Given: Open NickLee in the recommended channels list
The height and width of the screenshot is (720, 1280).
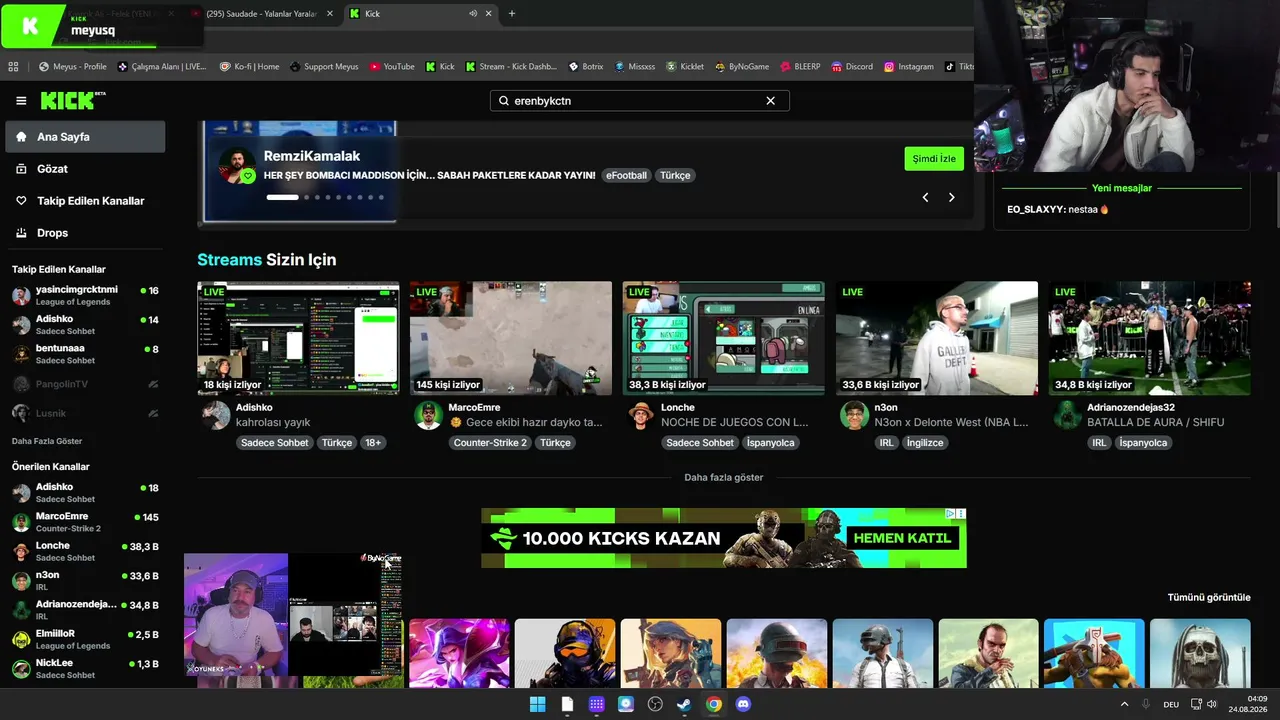Looking at the screenshot, I should [85, 669].
